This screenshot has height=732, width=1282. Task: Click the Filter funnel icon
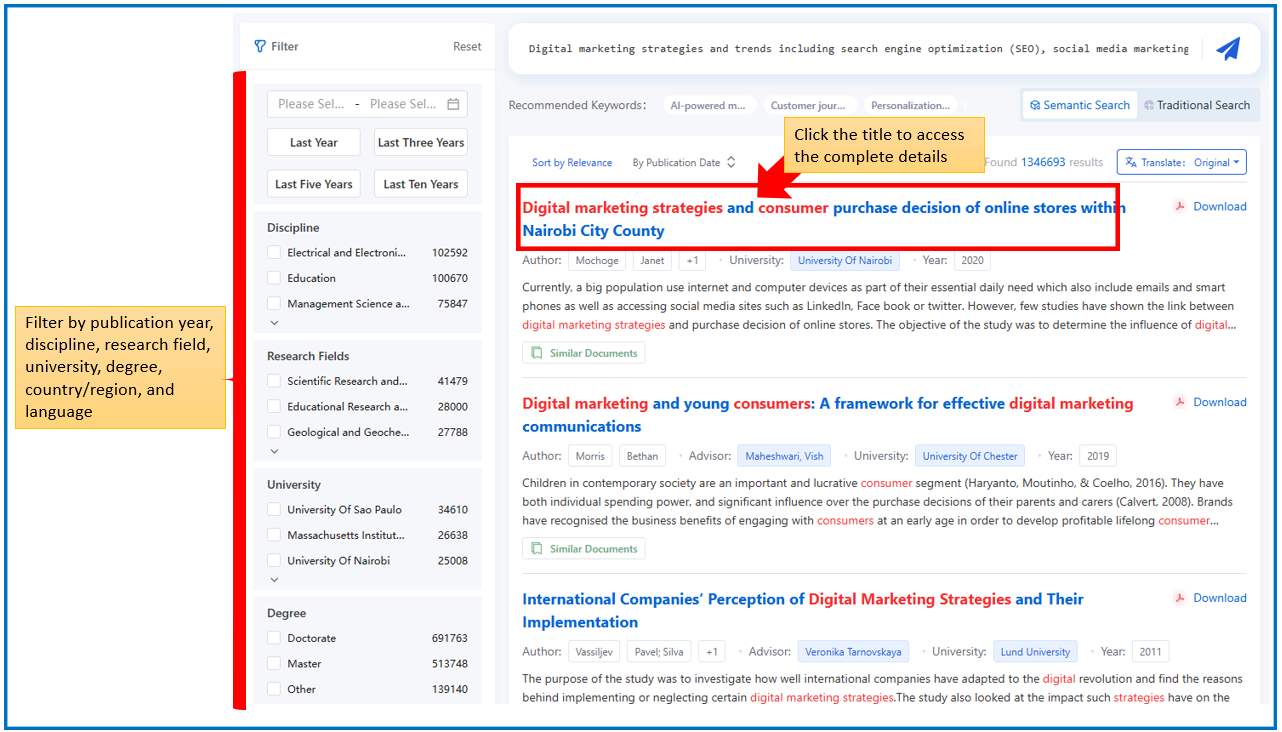pos(260,46)
